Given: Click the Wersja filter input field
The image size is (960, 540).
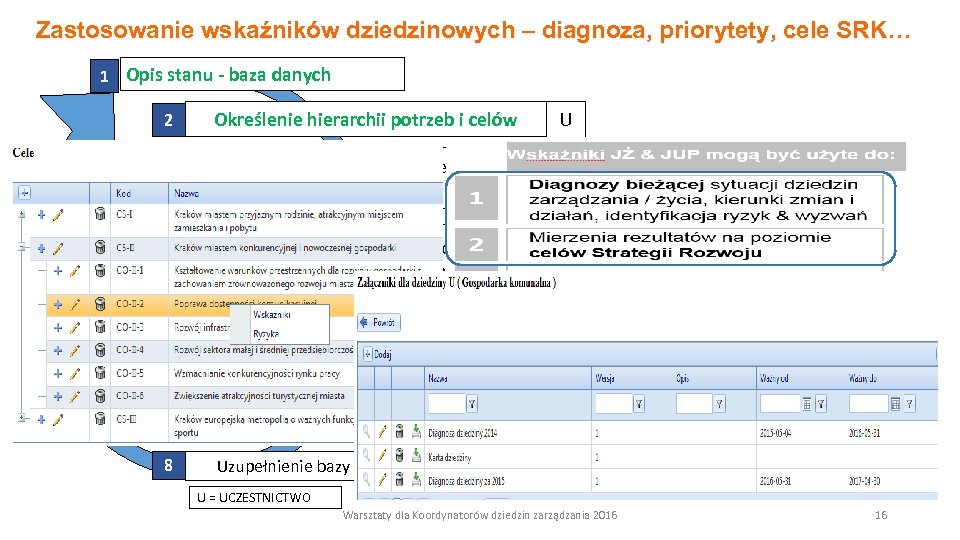Looking at the screenshot, I should 613,403.
